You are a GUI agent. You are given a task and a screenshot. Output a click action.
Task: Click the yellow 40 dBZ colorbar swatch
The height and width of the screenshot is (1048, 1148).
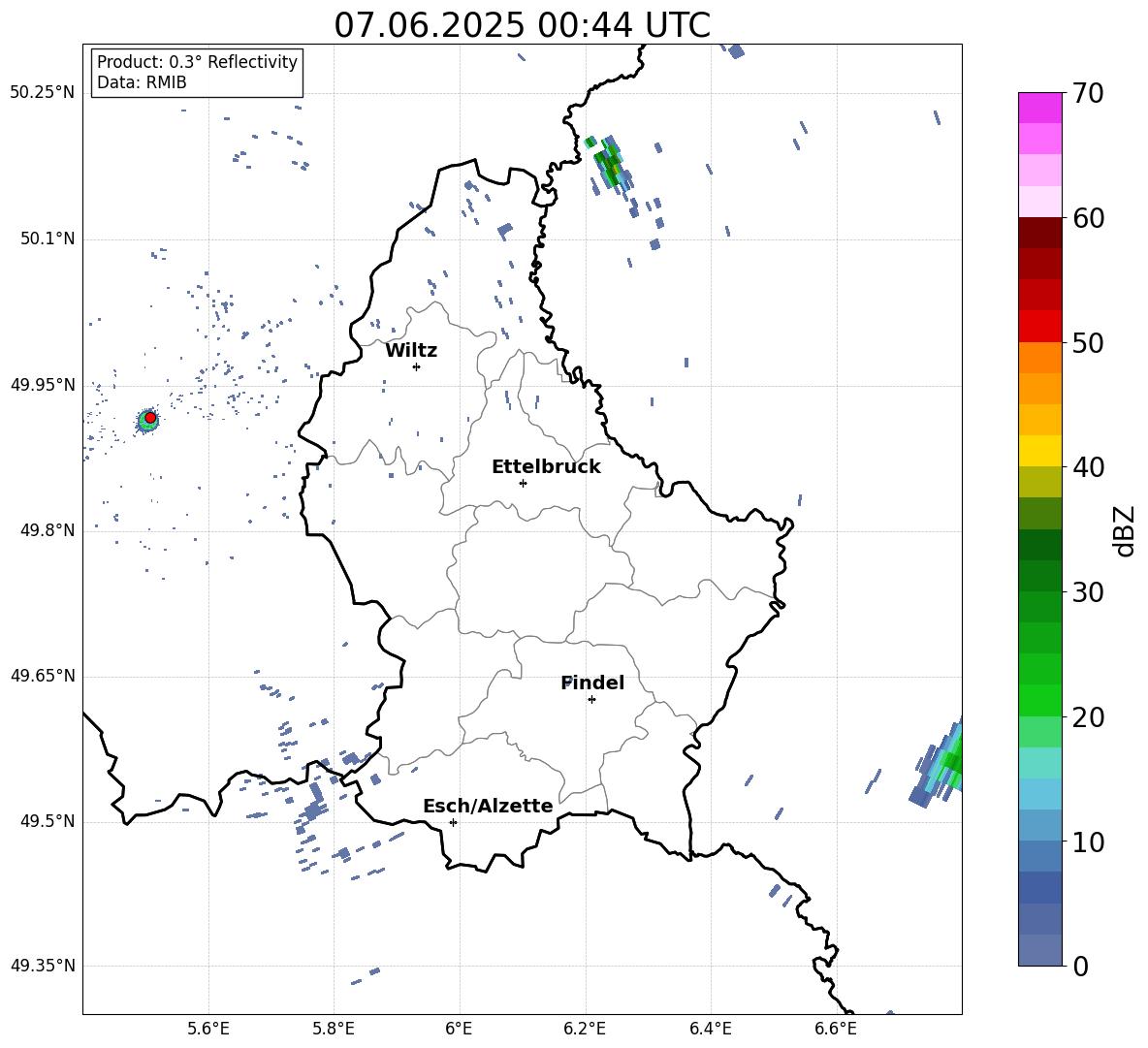pos(1040,451)
